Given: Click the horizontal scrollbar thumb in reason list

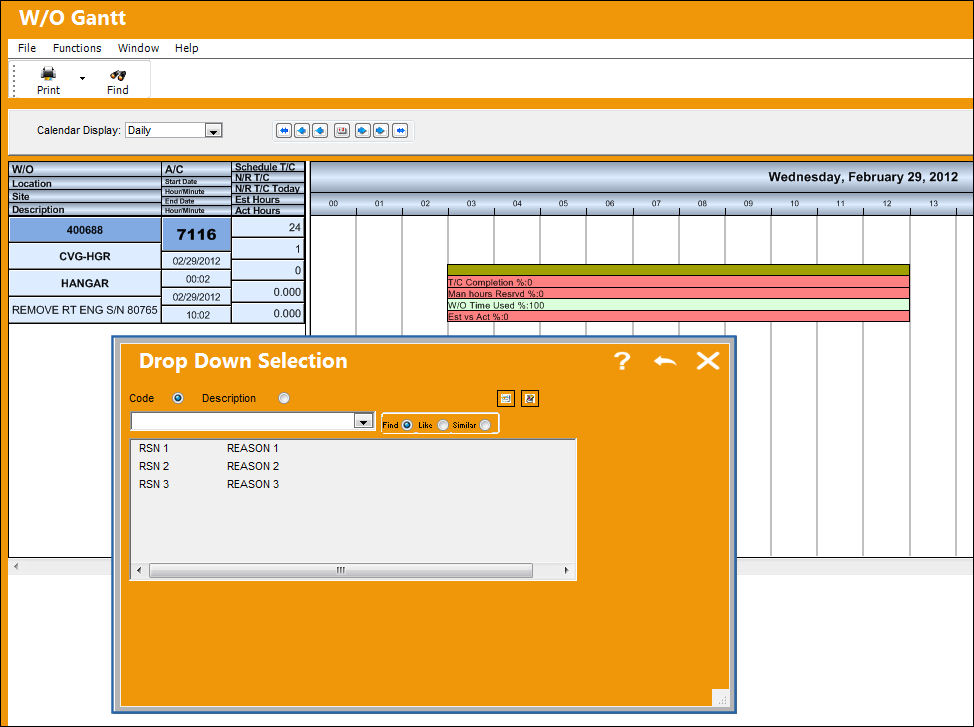Looking at the screenshot, I should coord(341,570).
